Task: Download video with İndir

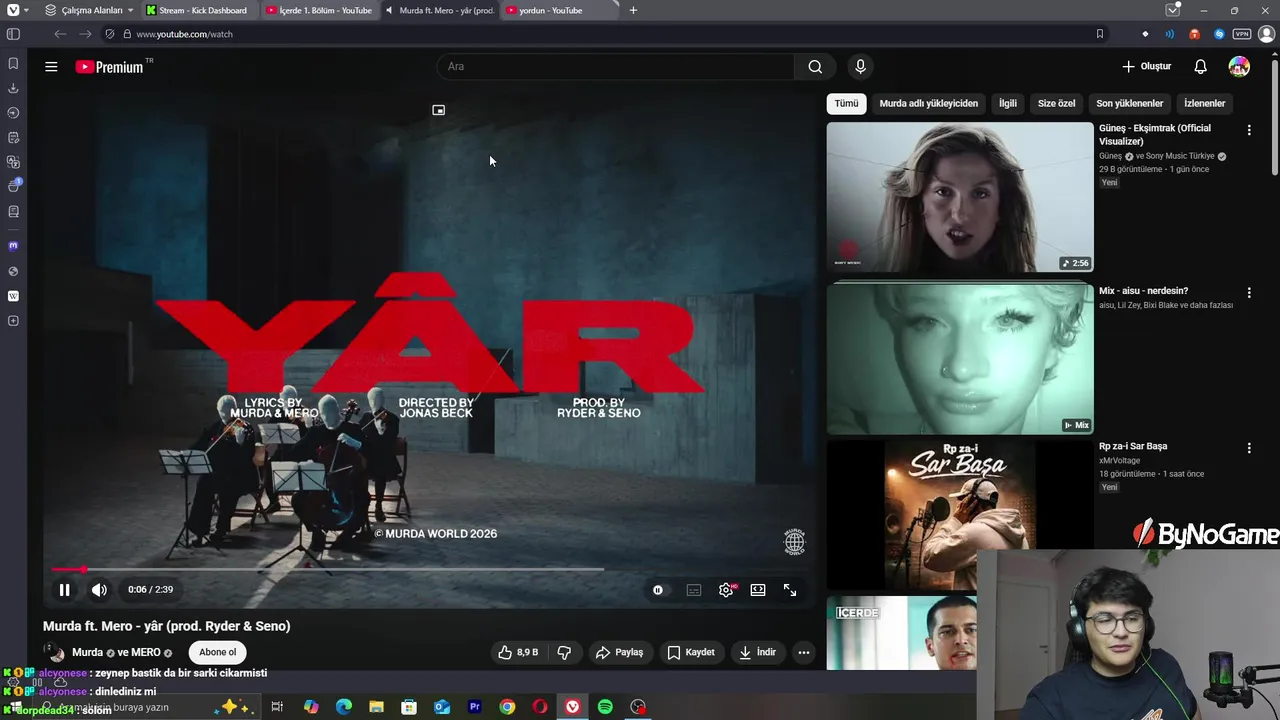Action: (757, 652)
